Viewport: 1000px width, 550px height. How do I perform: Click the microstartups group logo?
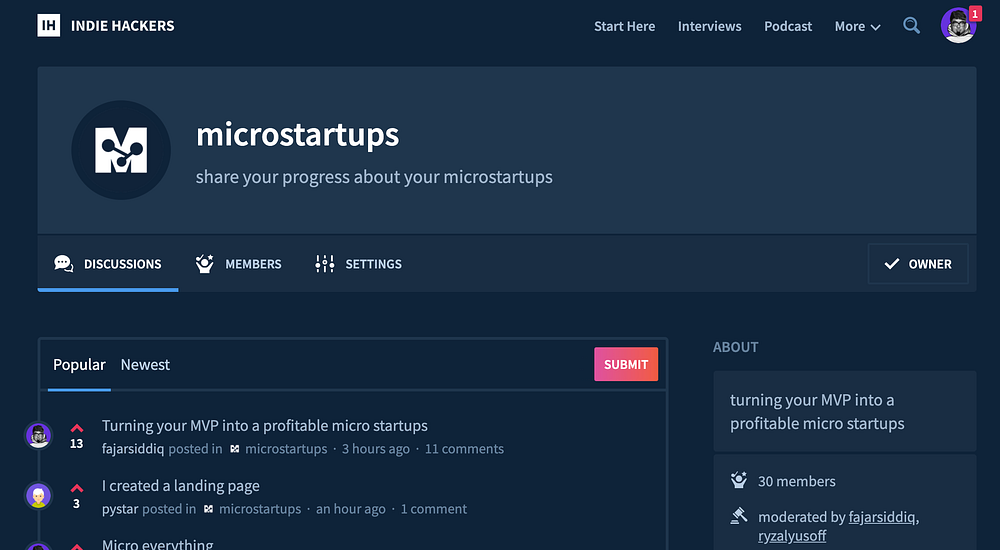coord(121,150)
